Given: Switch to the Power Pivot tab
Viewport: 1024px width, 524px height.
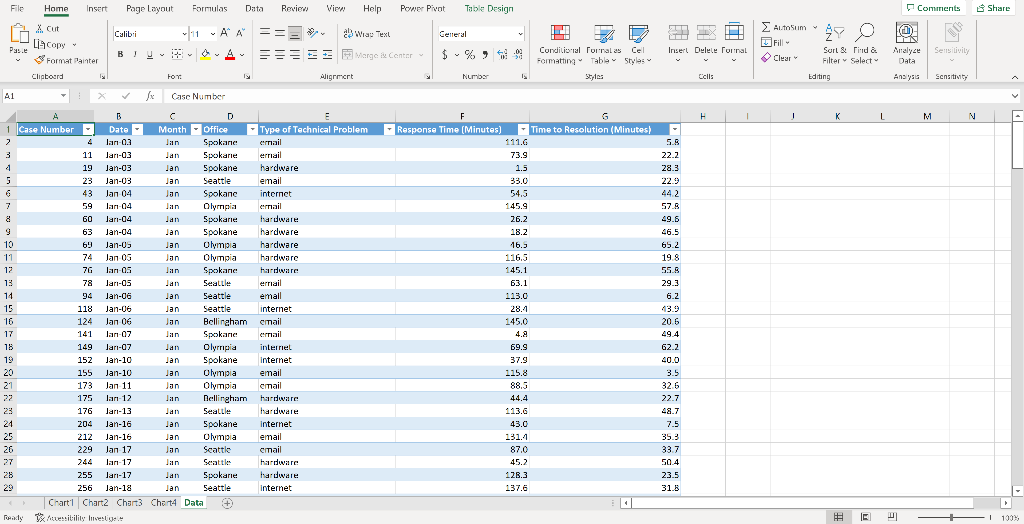Looking at the screenshot, I should coord(423,8).
